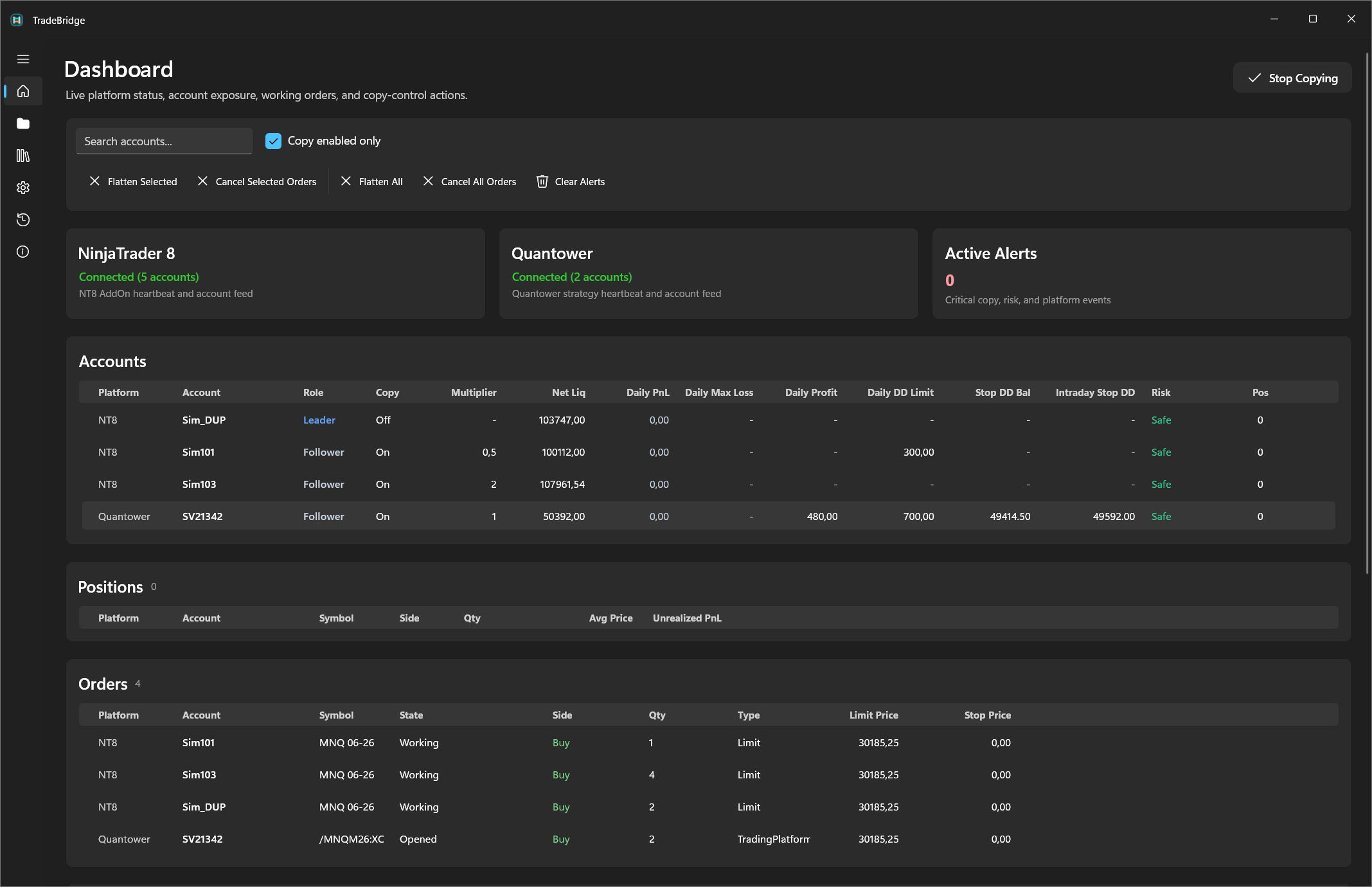Click the Intraday Stop DD column header
1372x887 pixels.
(x=1095, y=392)
